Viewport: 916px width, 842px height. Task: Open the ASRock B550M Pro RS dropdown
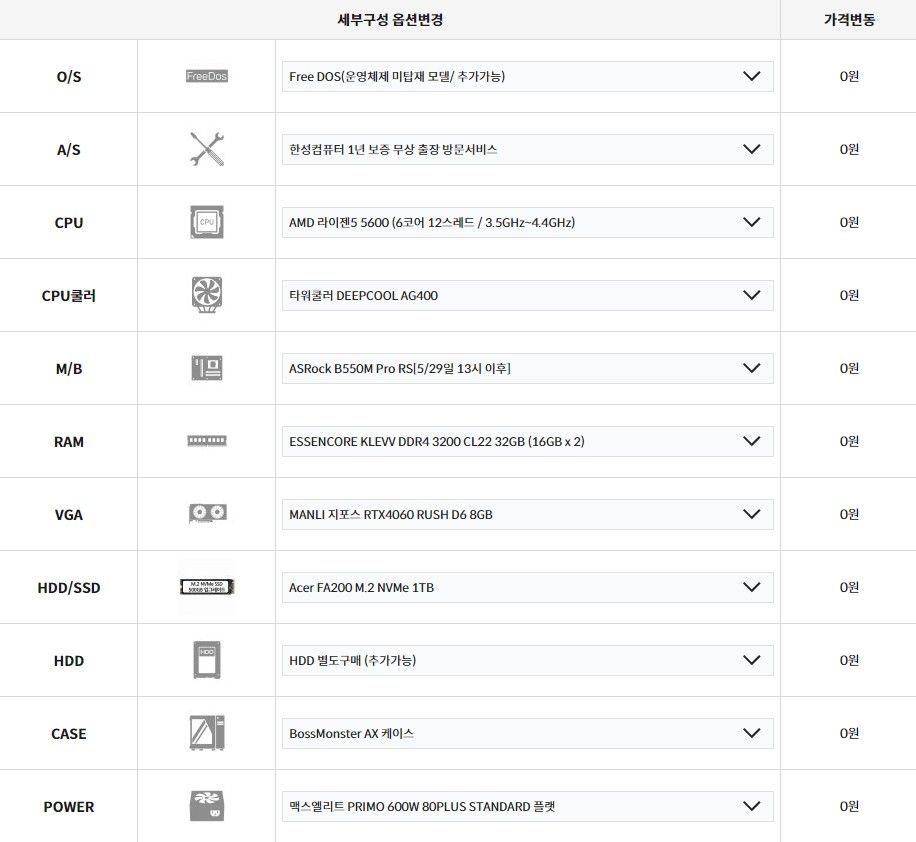coord(528,369)
